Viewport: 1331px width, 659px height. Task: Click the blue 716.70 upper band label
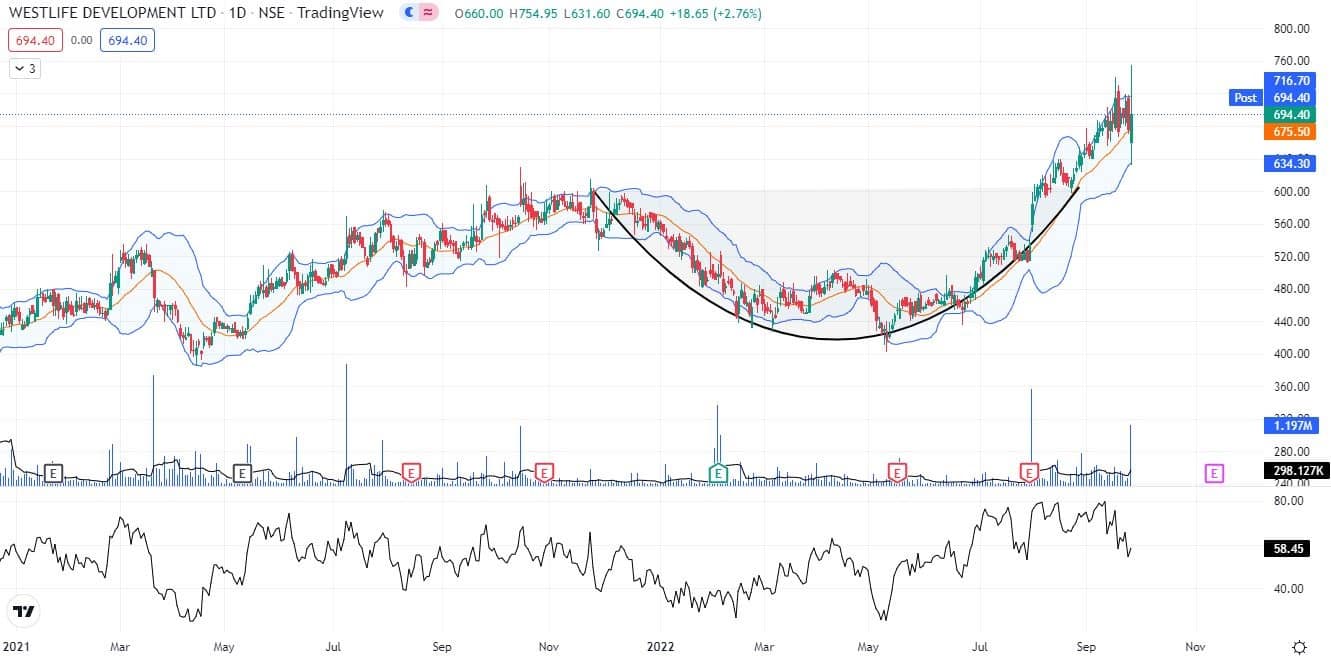(1289, 81)
